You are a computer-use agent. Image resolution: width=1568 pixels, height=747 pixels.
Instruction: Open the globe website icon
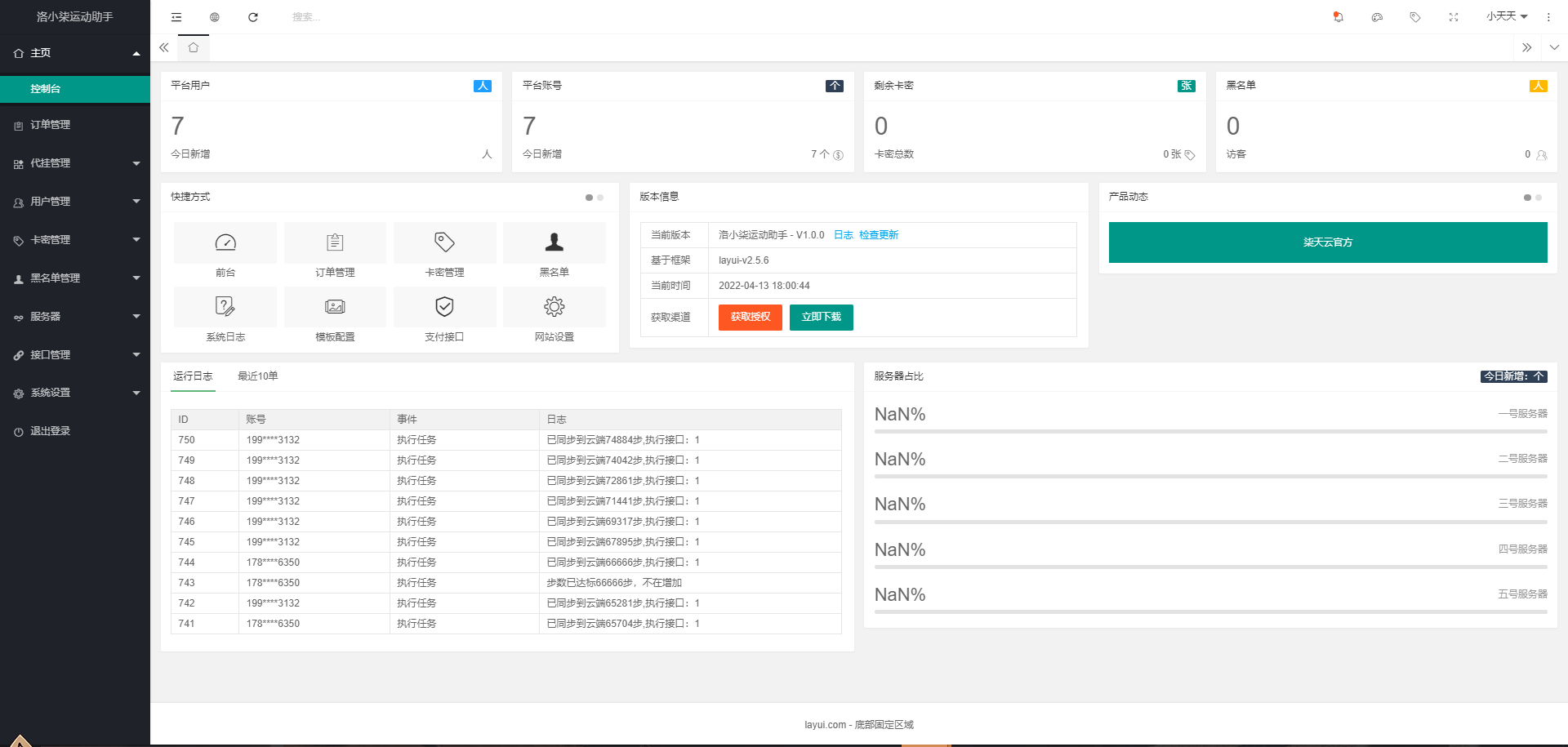pos(215,17)
